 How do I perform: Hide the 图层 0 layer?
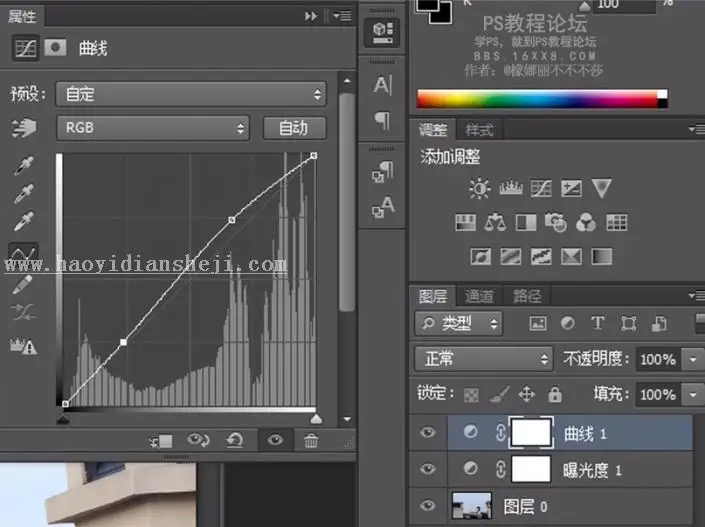pyautogui.click(x=428, y=505)
